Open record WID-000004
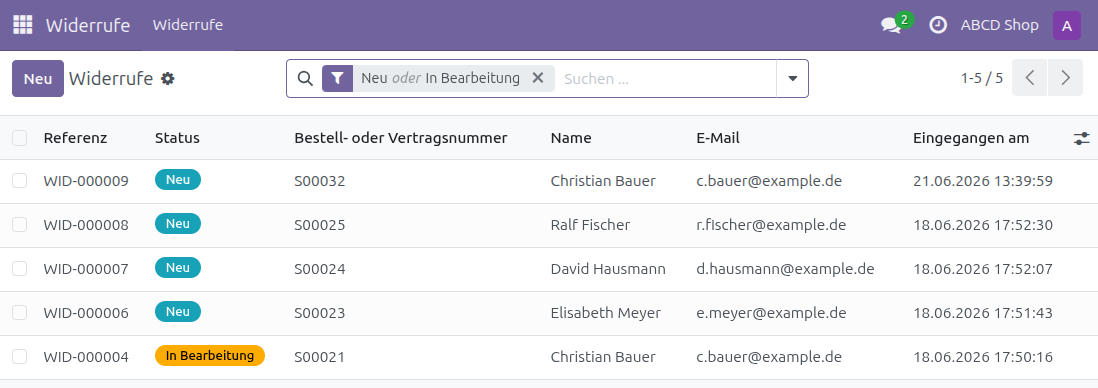The width and height of the screenshot is (1098, 388). (x=86, y=357)
